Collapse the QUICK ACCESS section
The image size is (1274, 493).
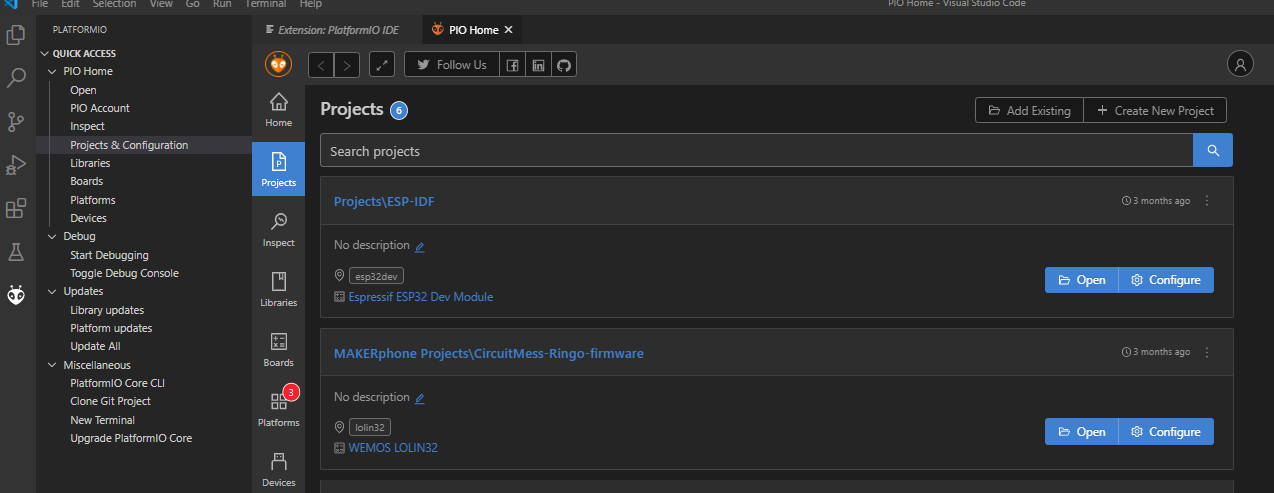(44, 54)
